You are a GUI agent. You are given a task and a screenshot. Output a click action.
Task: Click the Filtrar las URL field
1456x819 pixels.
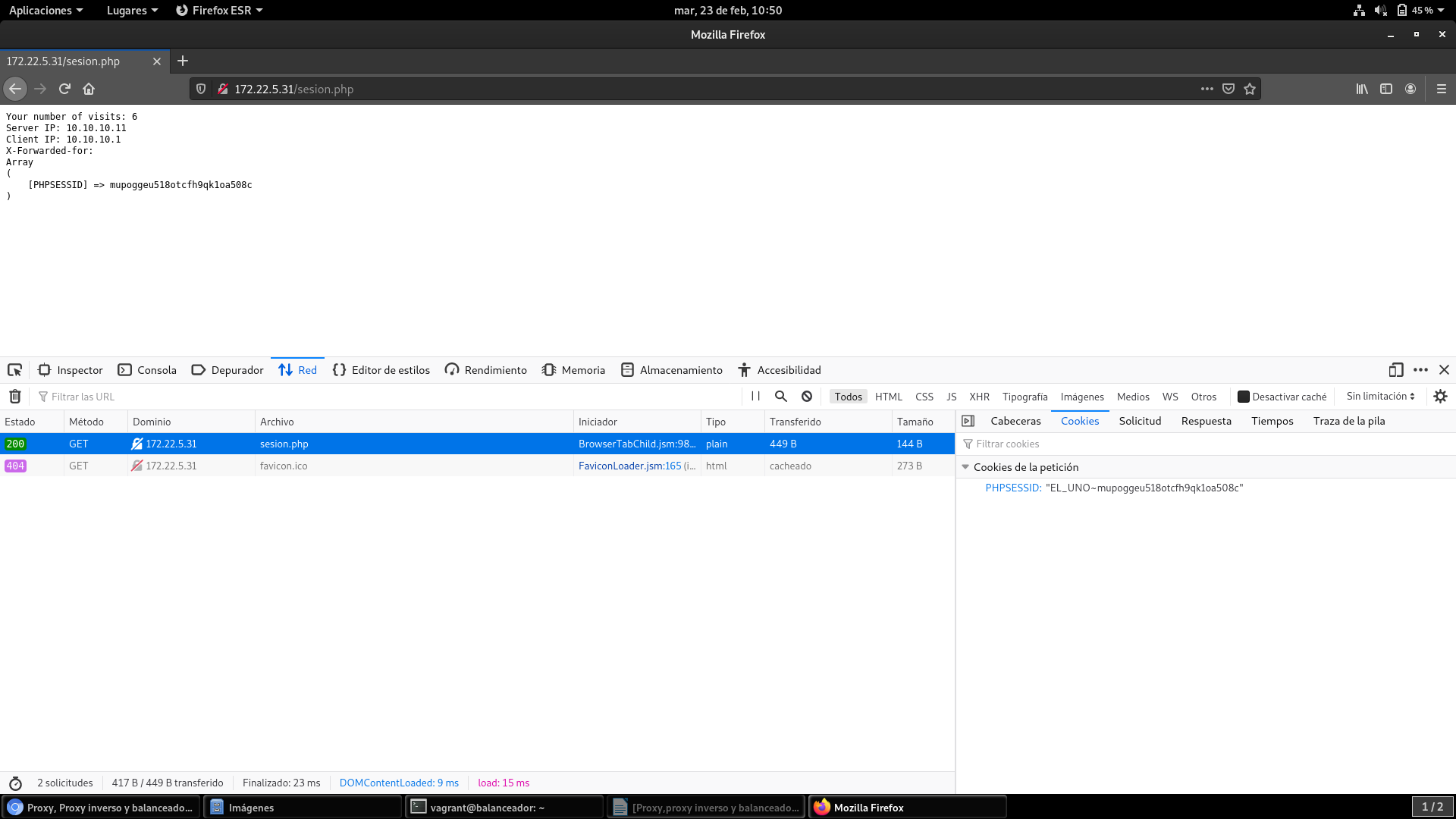379,397
